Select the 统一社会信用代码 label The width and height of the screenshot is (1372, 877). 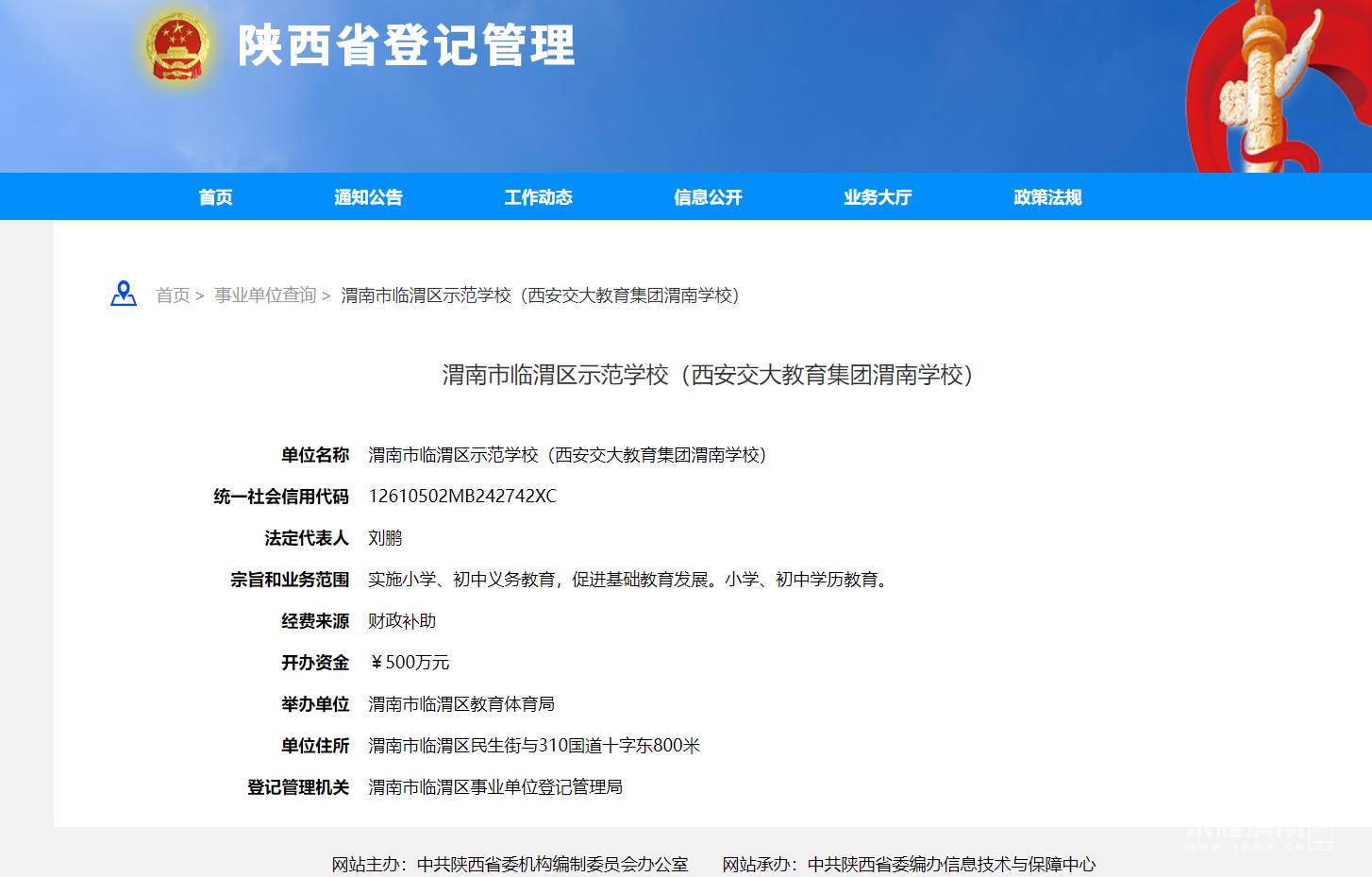point(281,497)
